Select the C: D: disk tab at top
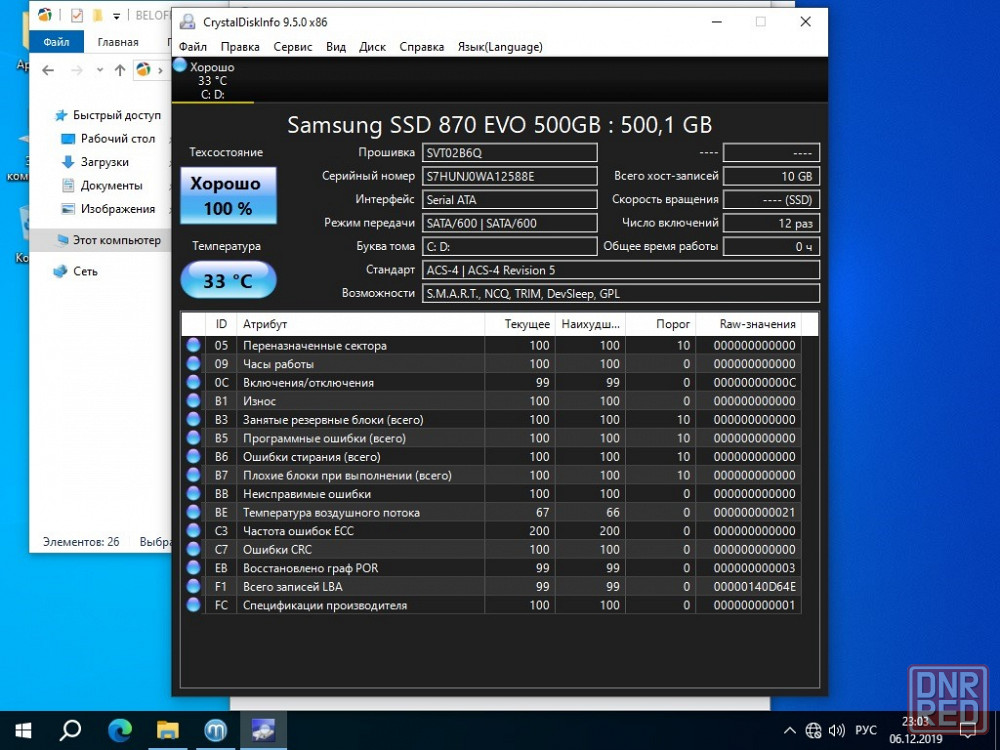 click(x=212, y=81)
